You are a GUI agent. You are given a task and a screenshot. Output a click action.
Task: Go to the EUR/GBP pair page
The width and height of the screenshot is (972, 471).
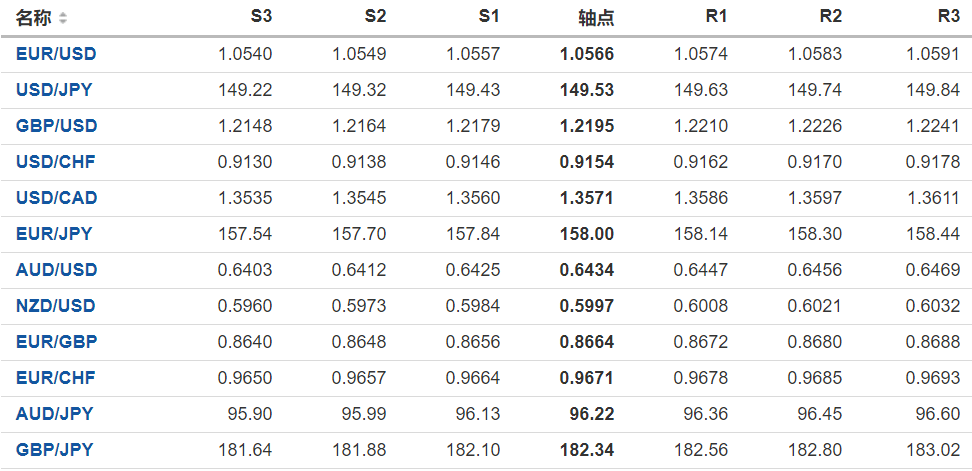point(56,342)
